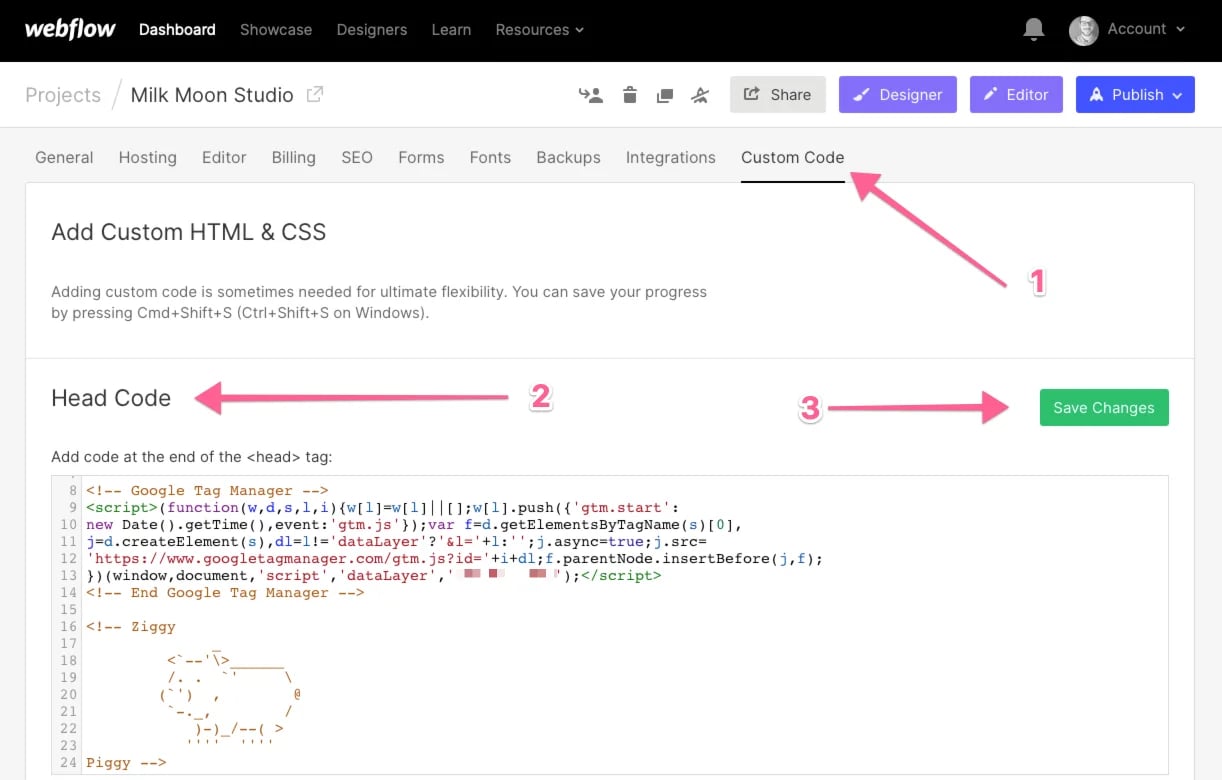Open the Account dropdown
1222x780 pixels.
tap(1135, 29)
